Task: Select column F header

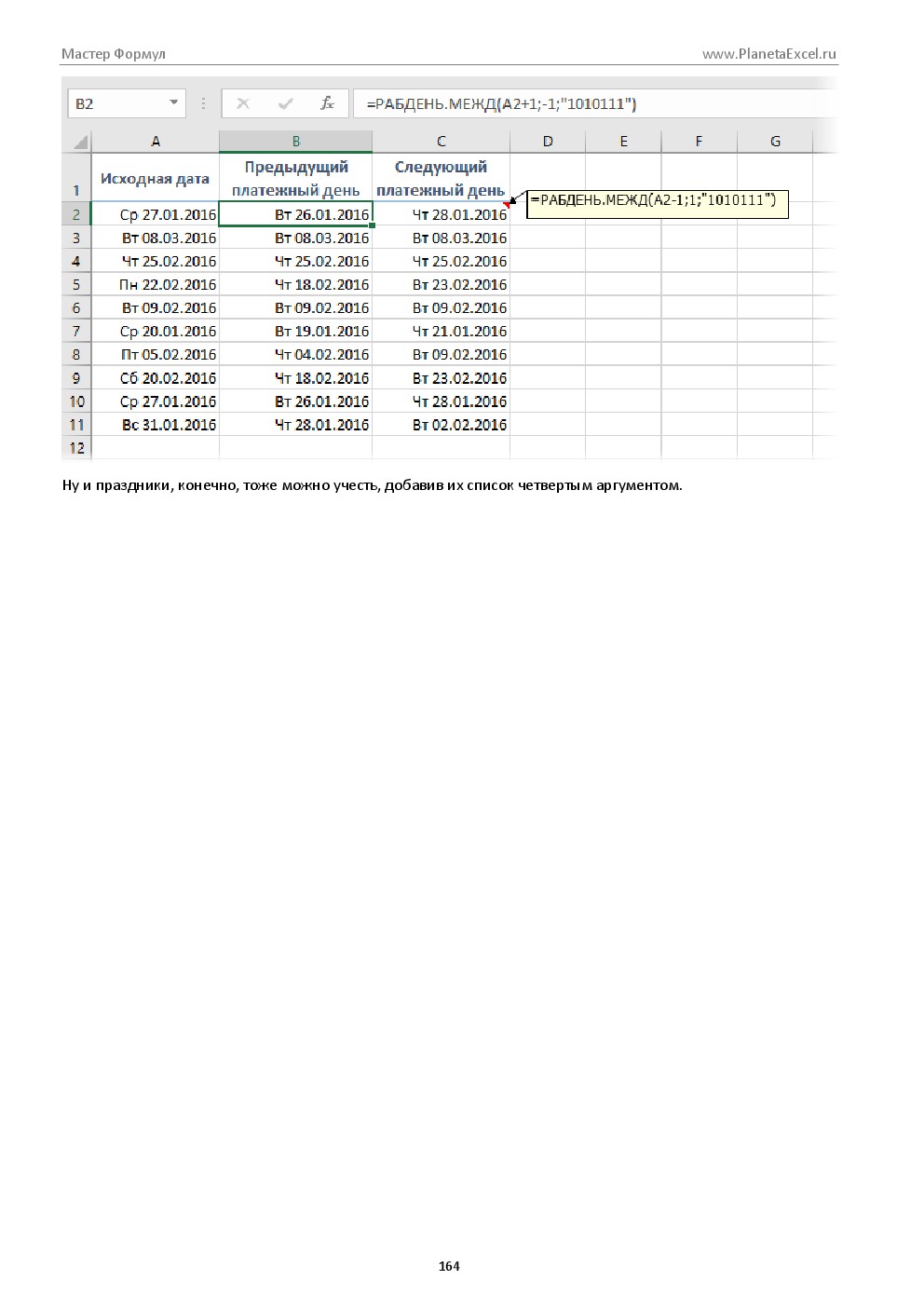Action: (x=699, y=142)
